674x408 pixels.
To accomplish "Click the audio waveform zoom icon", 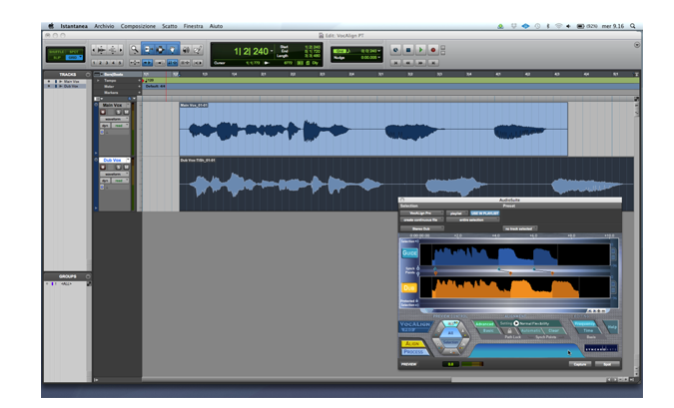I will (x=101, y=50).
